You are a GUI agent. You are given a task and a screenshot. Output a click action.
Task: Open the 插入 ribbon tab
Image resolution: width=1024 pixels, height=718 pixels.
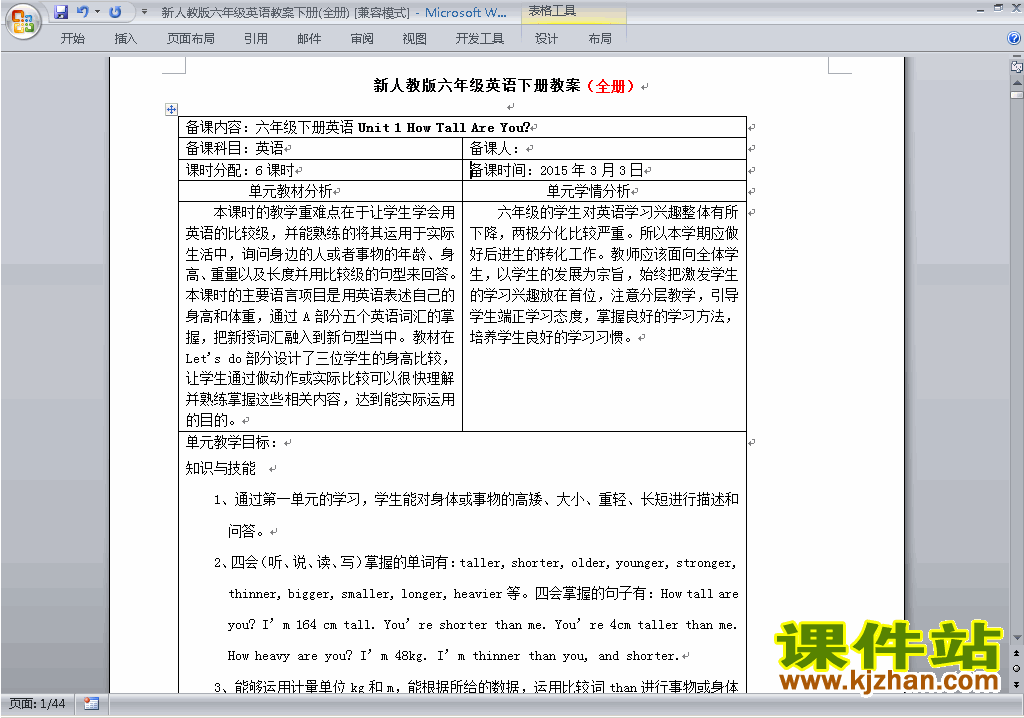[x=125, y=39]
